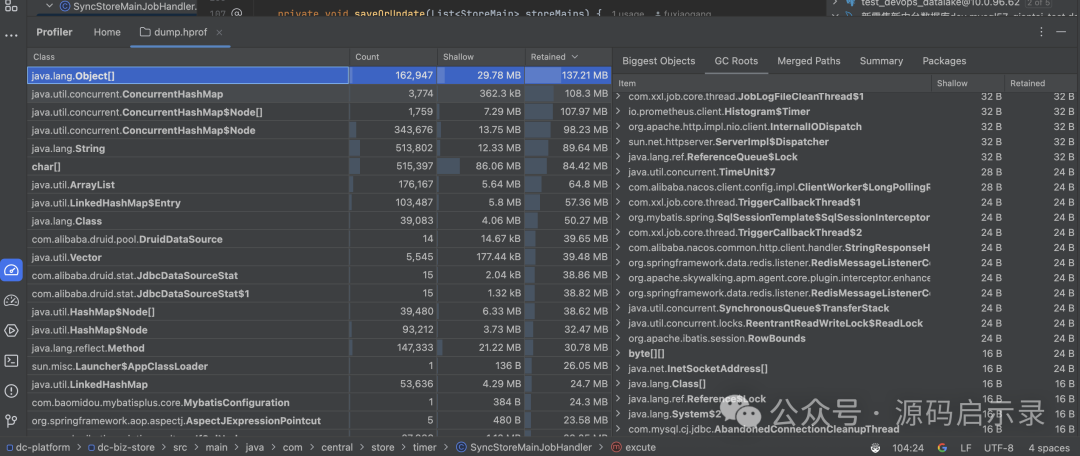Open the Biggest Objects tab
This screenshot has height=456, width=1080.
[x=658, y=61]
